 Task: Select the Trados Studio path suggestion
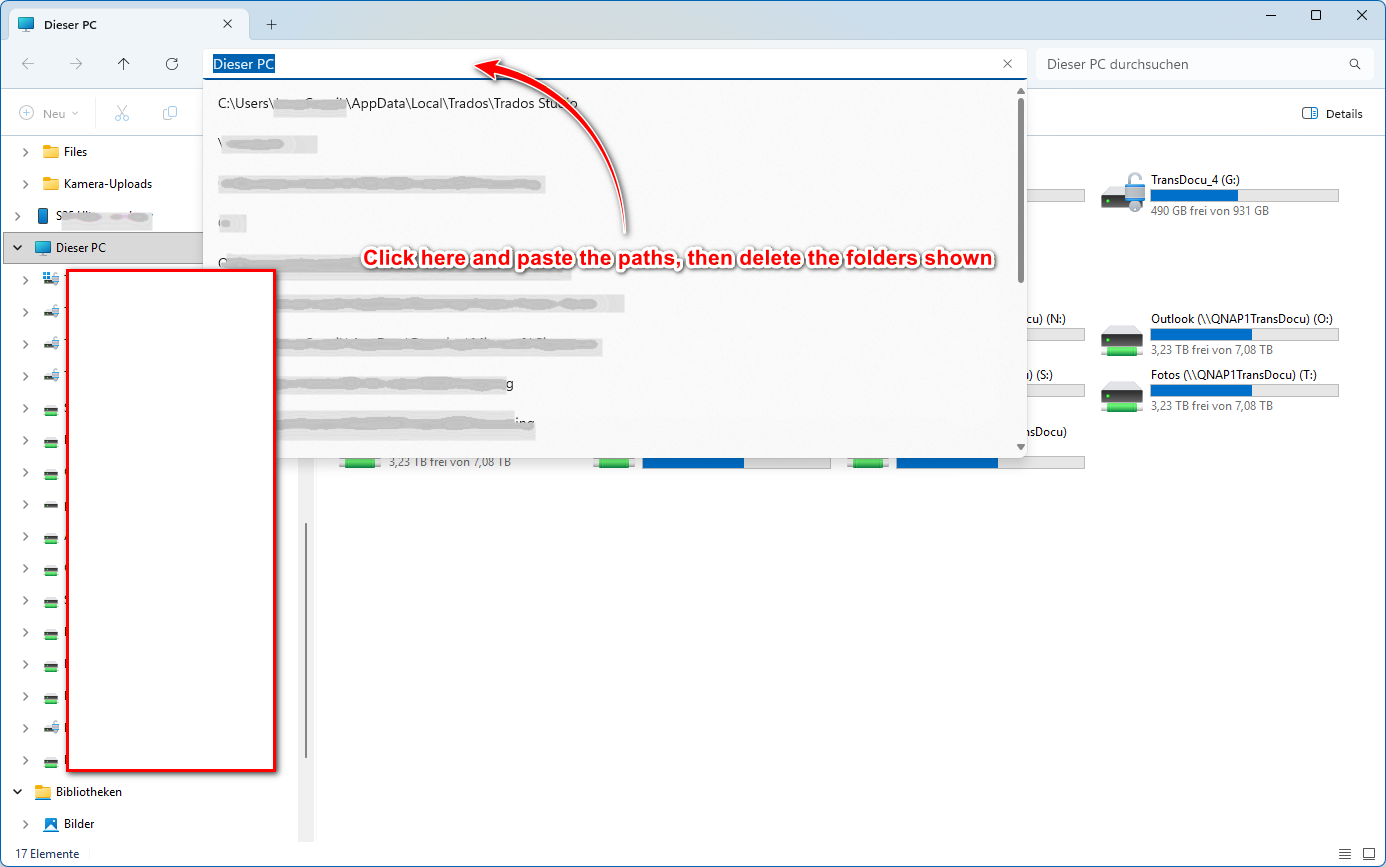click(x=397, y=103)
